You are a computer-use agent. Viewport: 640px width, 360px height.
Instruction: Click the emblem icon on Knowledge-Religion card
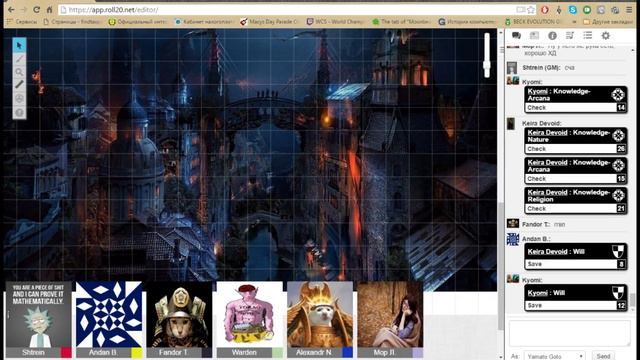coord(618,196)
